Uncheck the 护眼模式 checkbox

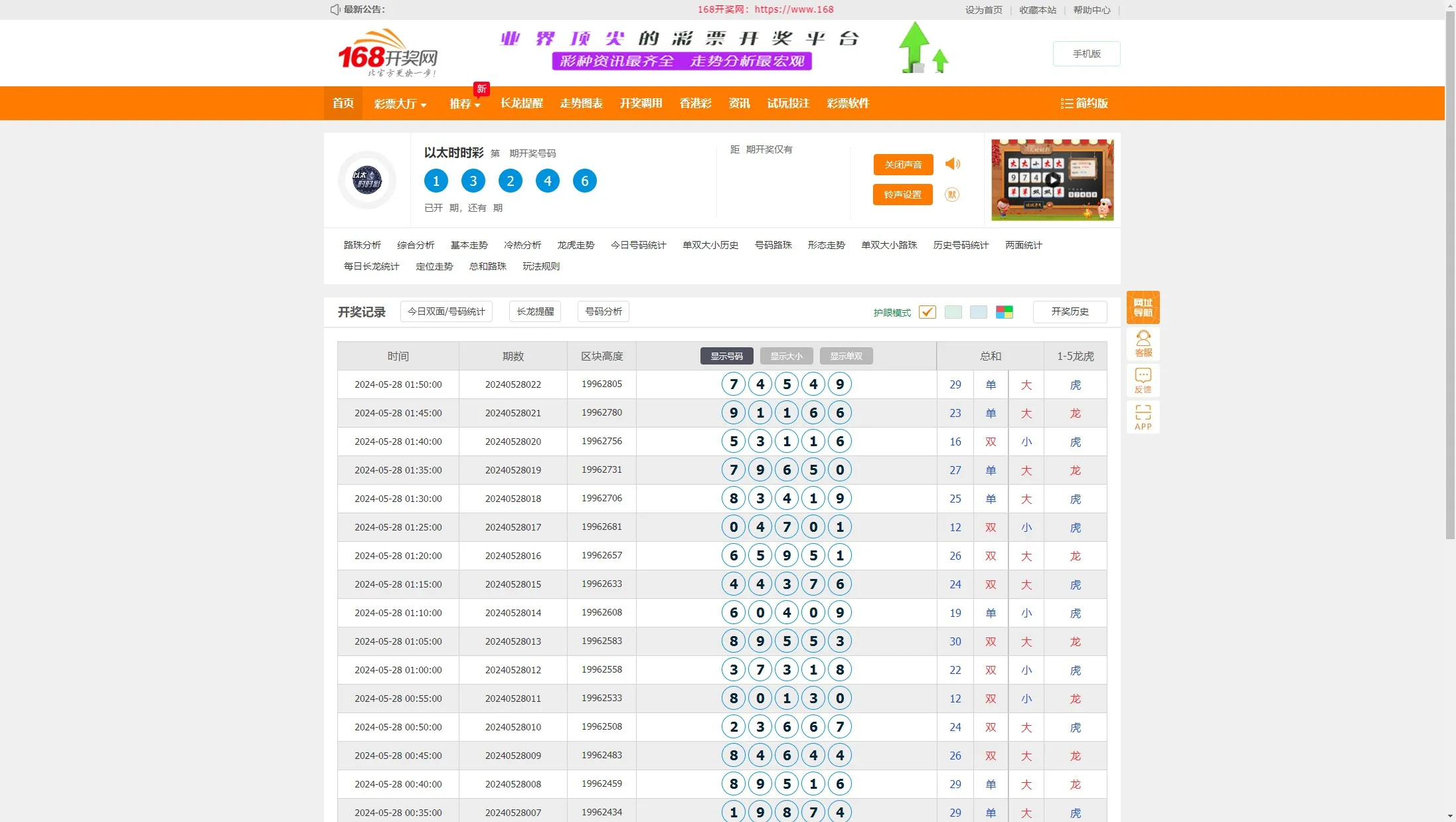click(x=927, y=312)
